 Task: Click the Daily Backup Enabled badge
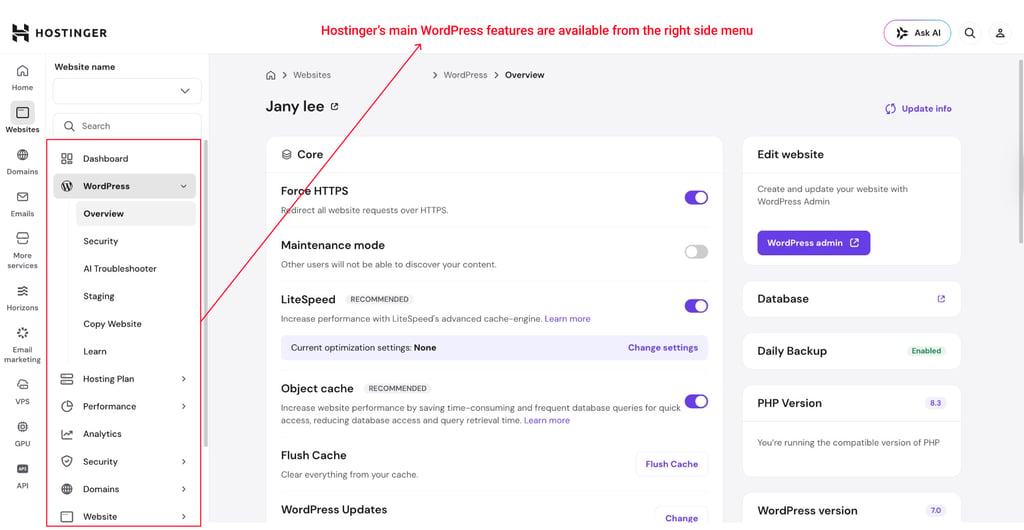point(926,351)
